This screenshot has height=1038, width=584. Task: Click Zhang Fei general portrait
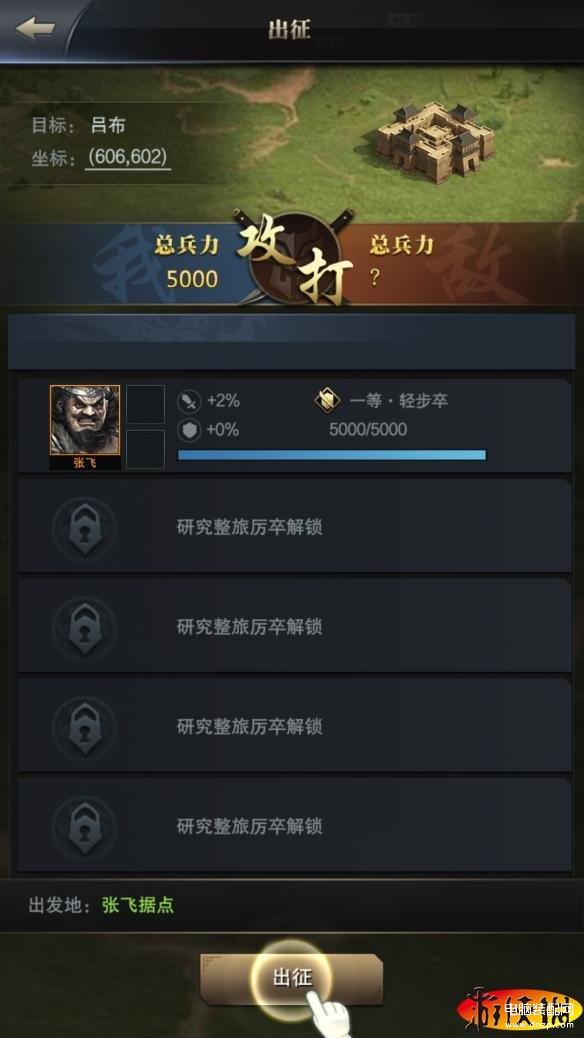click(85, 427)
